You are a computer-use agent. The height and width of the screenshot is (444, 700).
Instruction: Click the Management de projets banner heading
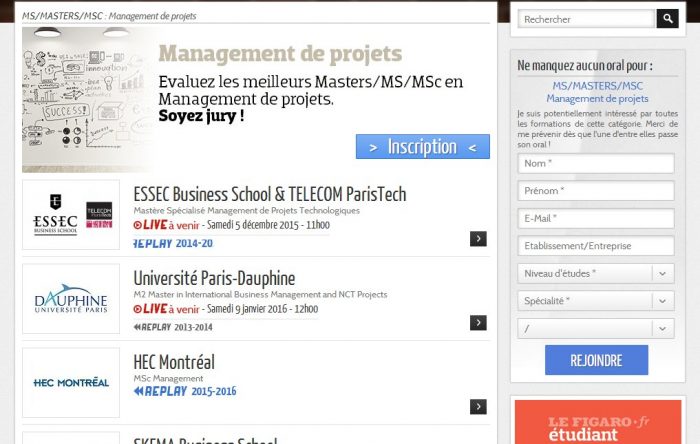280,54
